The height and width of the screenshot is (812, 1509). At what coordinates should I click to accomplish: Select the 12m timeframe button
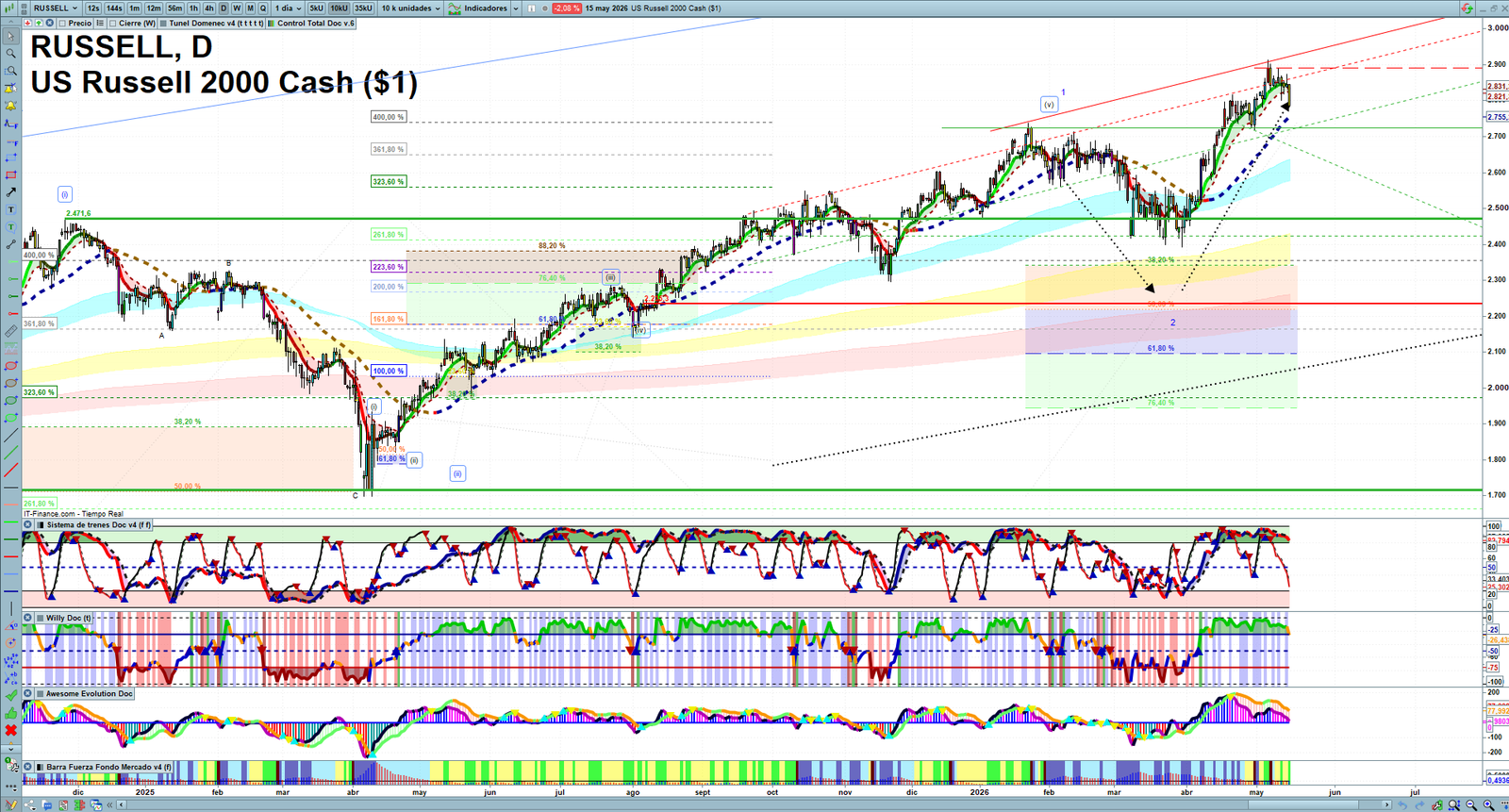(x=154, y=8)
